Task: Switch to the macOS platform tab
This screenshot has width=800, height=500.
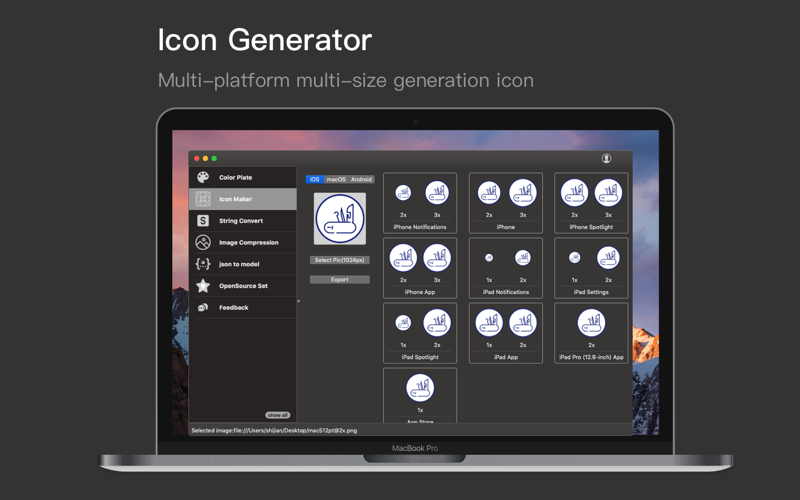Action: point(336,179)
